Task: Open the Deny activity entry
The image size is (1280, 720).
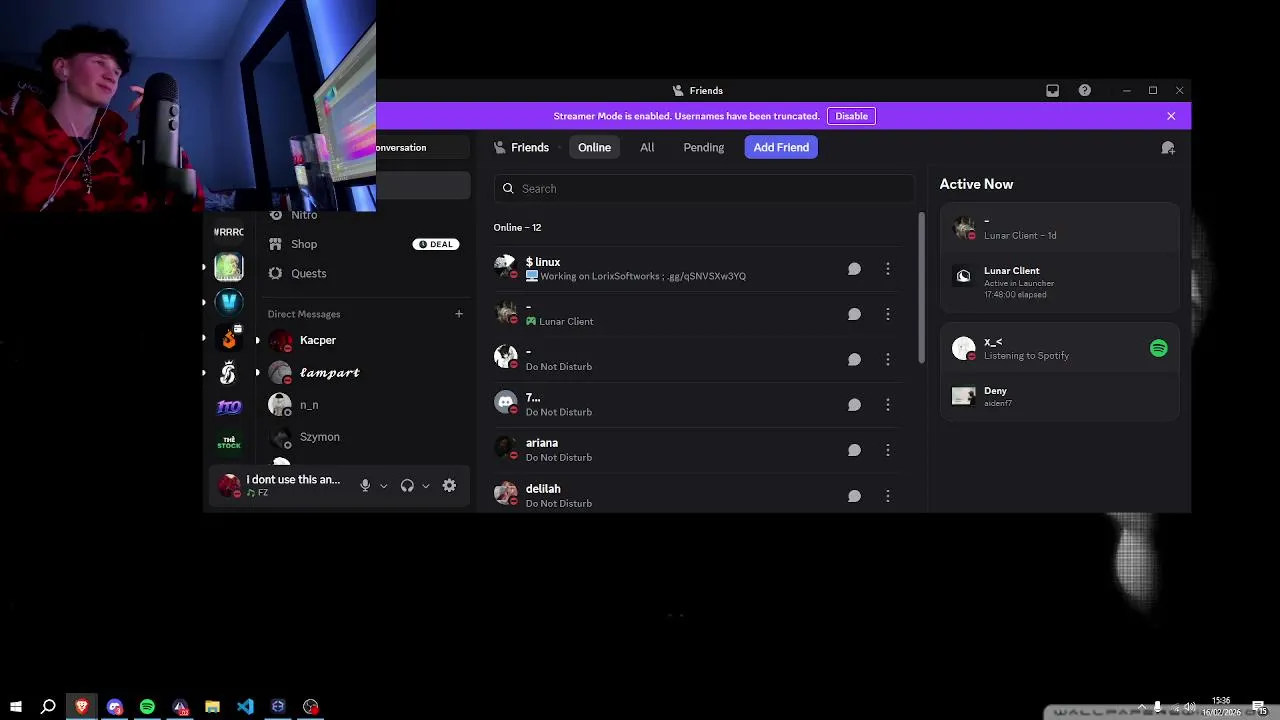Action: coord(1060,397)
